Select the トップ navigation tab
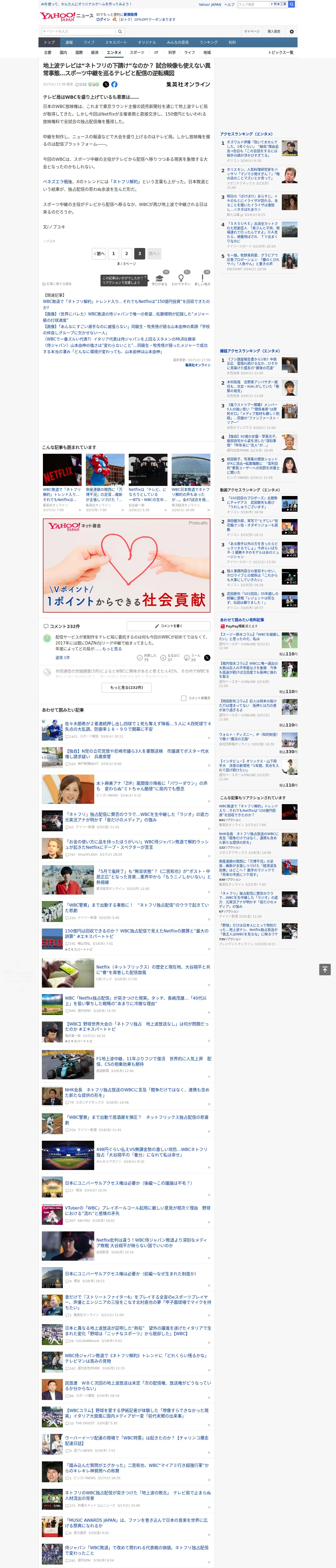The height and width of the screenshot is (1568, 336). (x=49, y=43)
